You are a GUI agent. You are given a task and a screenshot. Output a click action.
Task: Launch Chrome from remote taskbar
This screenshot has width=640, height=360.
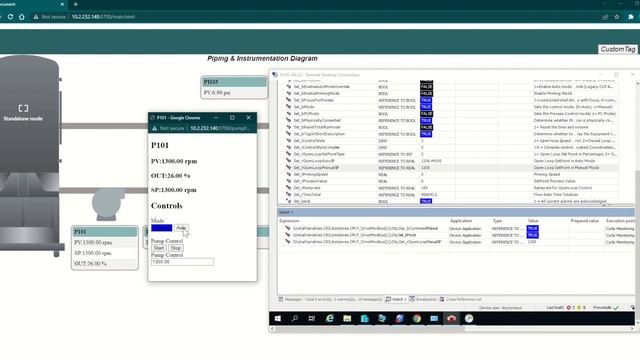coord(417,318)
